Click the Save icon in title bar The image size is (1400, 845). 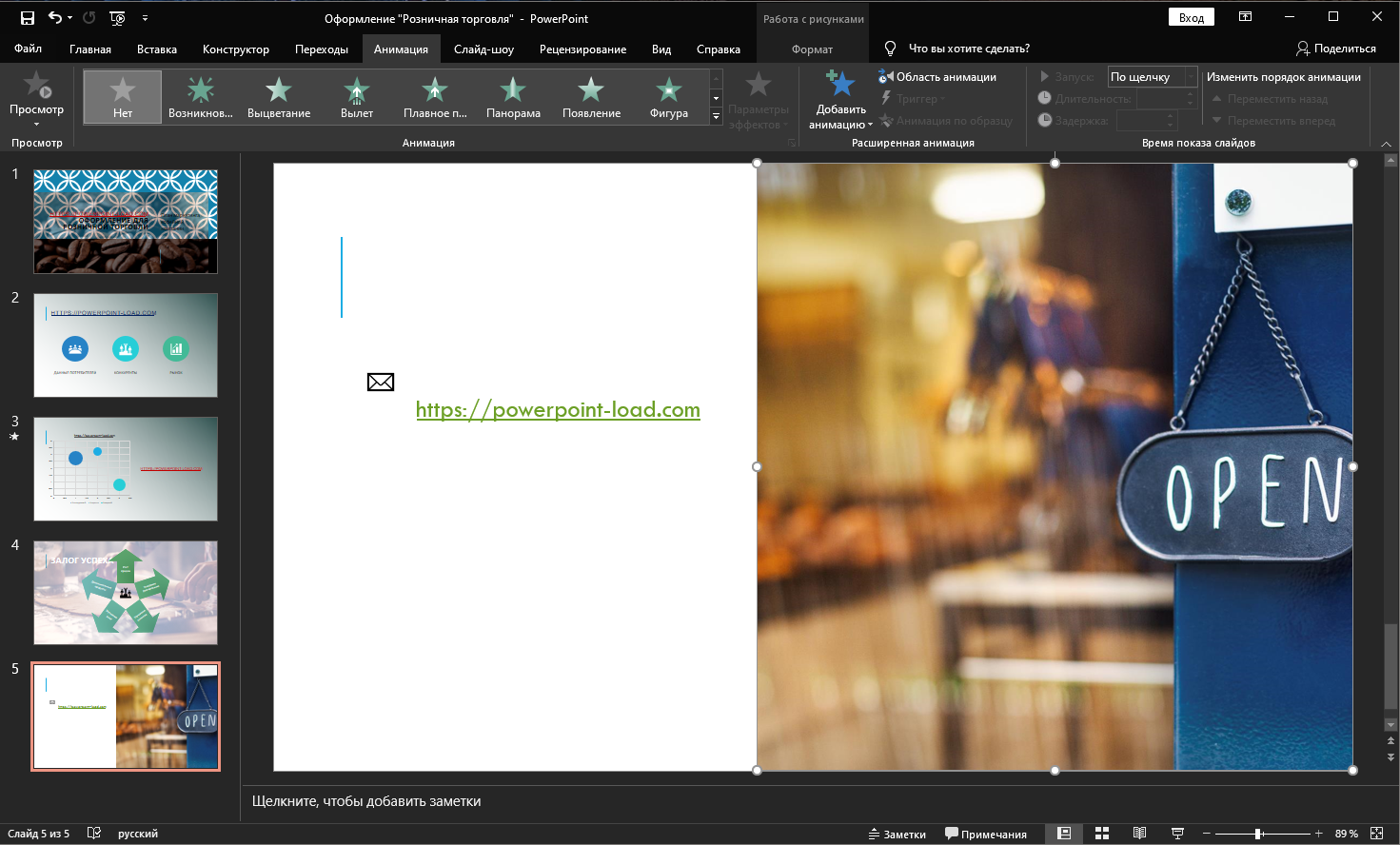pyautogui.click(x=28, y=18)
